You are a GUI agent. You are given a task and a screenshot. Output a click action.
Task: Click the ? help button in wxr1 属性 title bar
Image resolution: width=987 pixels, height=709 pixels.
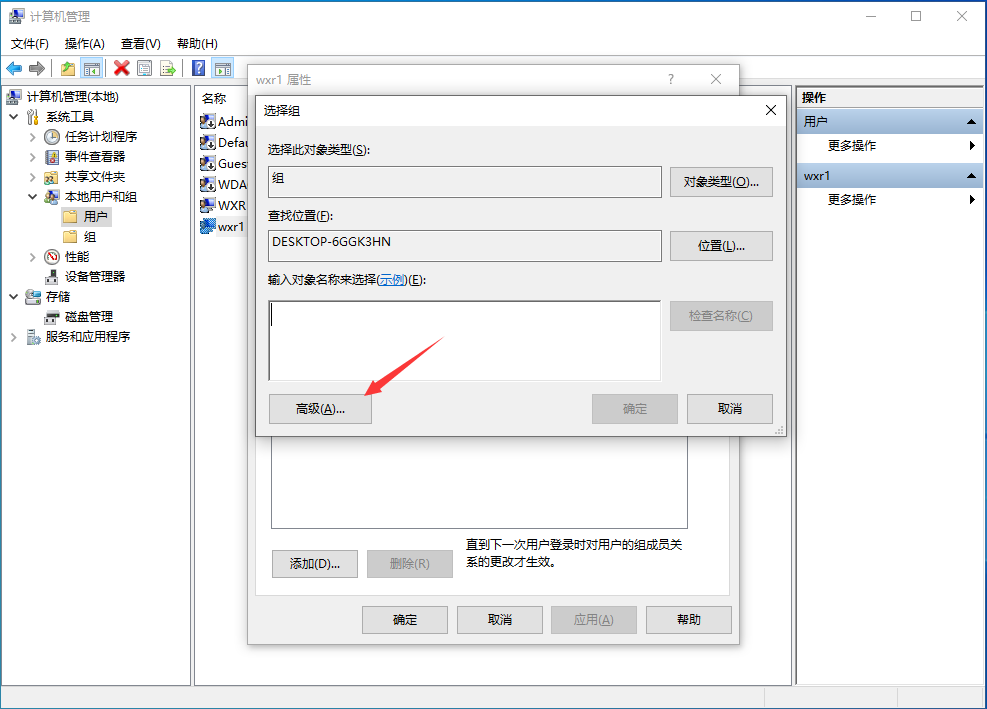670,79
